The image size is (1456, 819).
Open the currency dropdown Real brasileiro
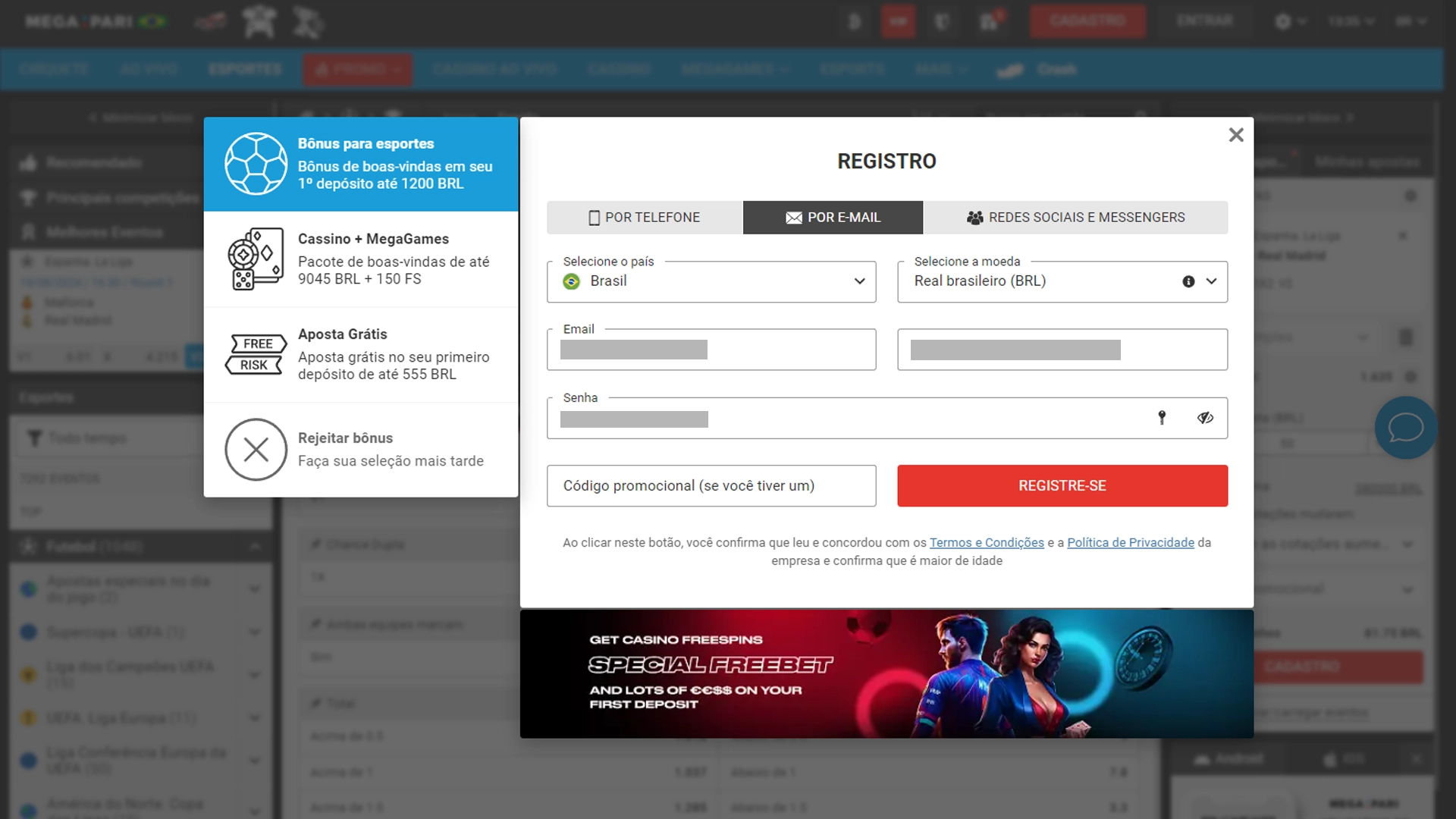(1062, 281)
